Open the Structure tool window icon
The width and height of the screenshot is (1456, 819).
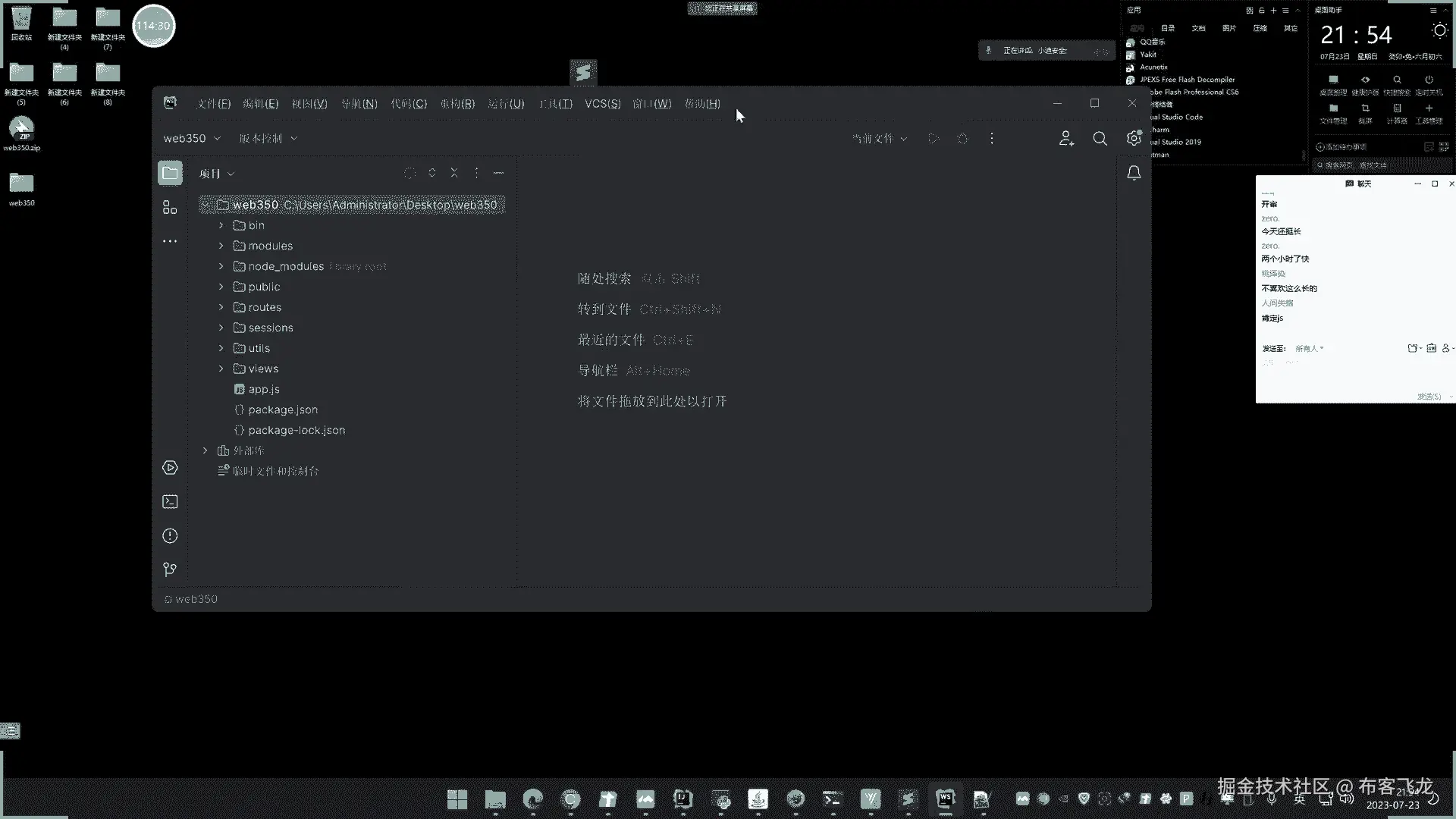pyautogui.click(x=170, y=208)
